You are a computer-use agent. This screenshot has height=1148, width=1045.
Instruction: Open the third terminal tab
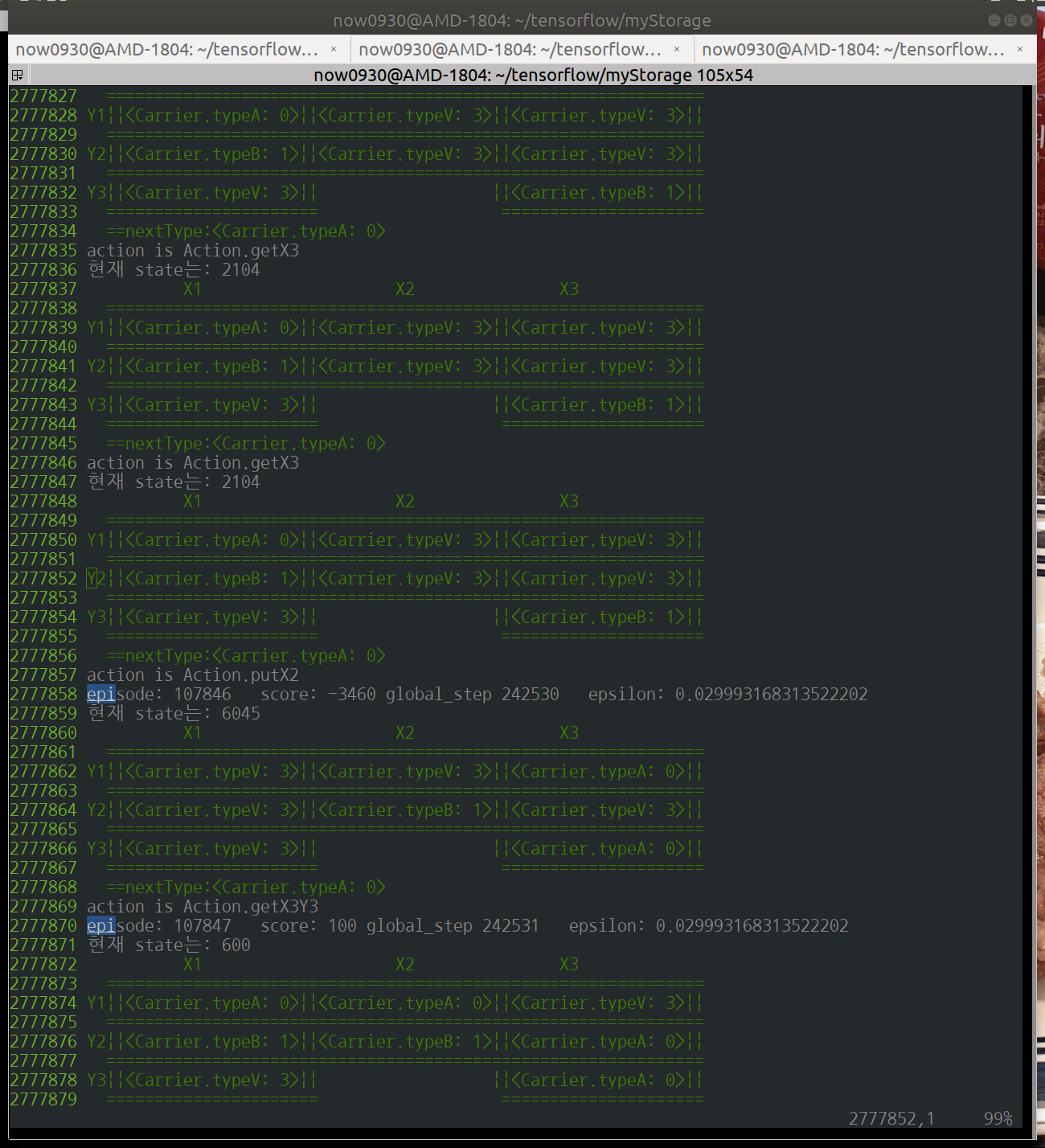853,49
